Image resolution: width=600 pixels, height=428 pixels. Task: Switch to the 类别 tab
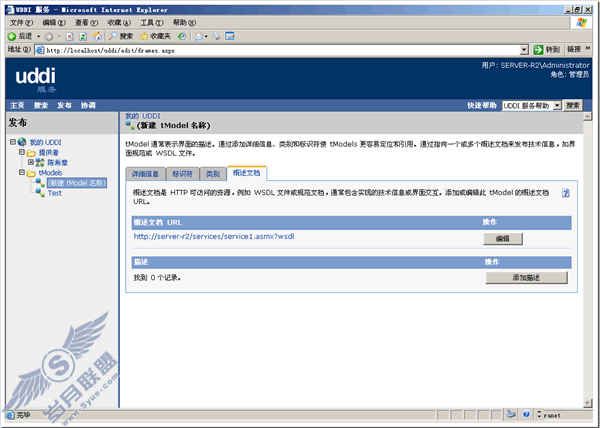(213, 174)
